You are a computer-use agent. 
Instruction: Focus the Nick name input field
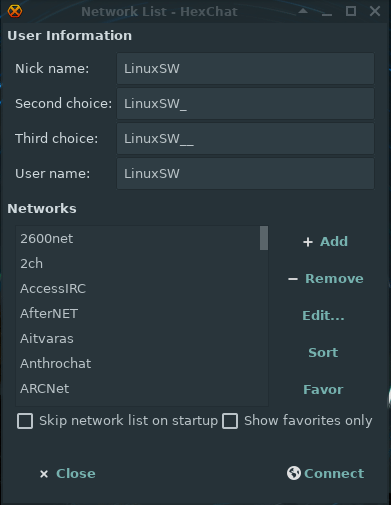click(x=245, y=69)
